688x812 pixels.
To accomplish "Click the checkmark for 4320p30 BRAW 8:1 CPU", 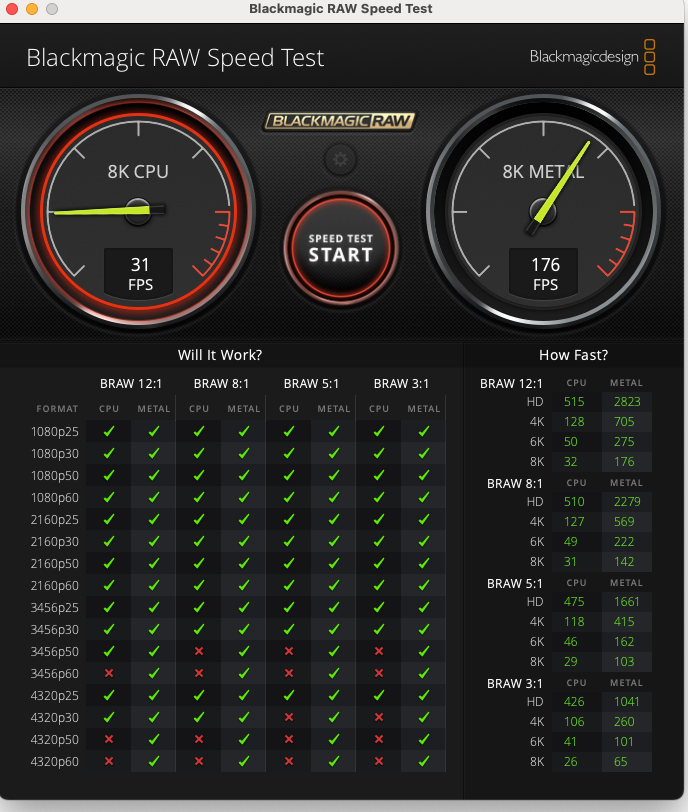I will coord(199,717).
